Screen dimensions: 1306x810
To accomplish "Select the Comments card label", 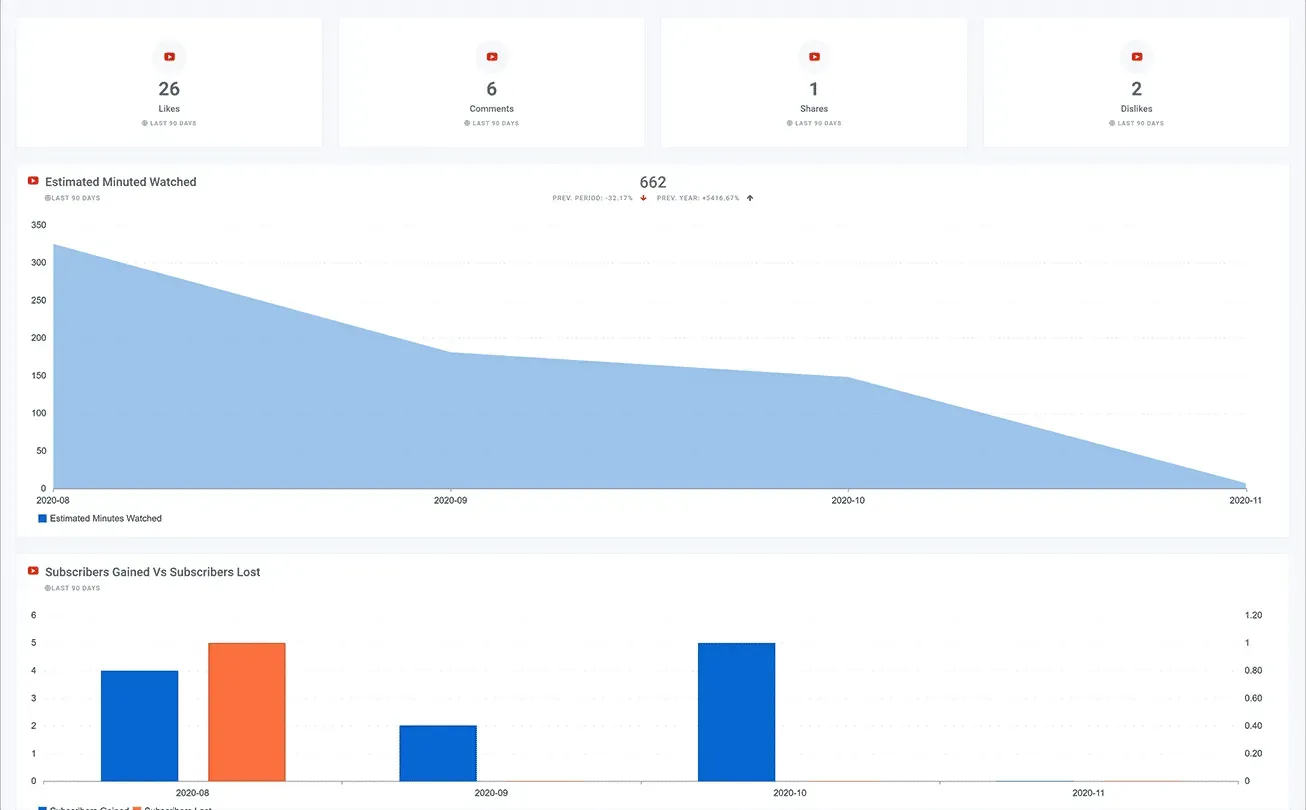I will (x=492, y=109).
